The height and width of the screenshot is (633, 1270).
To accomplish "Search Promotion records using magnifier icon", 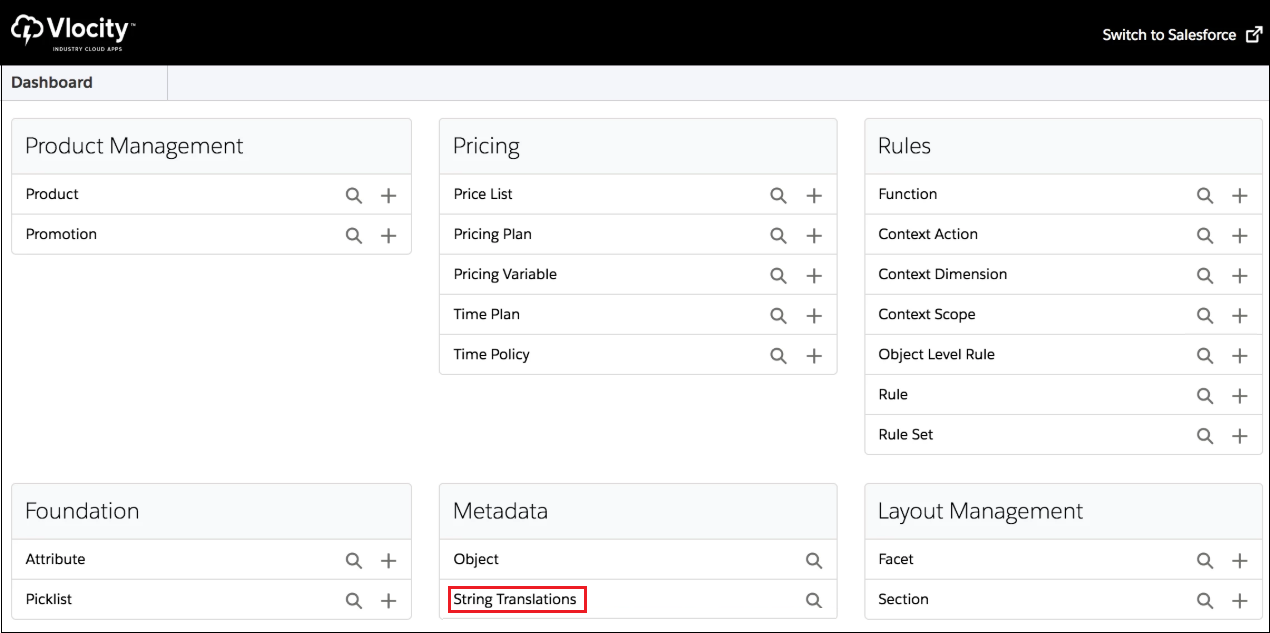I will pyautogui.click(x=354, y=235).
